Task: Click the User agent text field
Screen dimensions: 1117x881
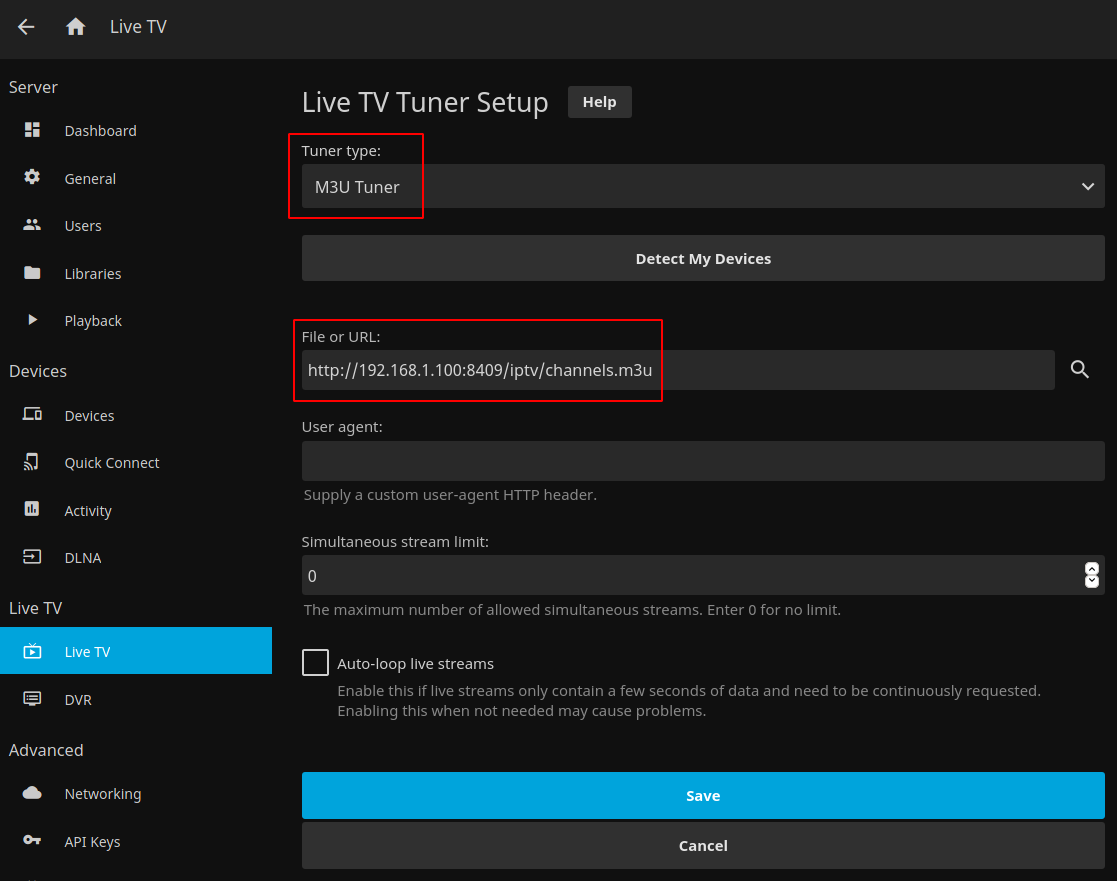Action: tap(702, 461)
